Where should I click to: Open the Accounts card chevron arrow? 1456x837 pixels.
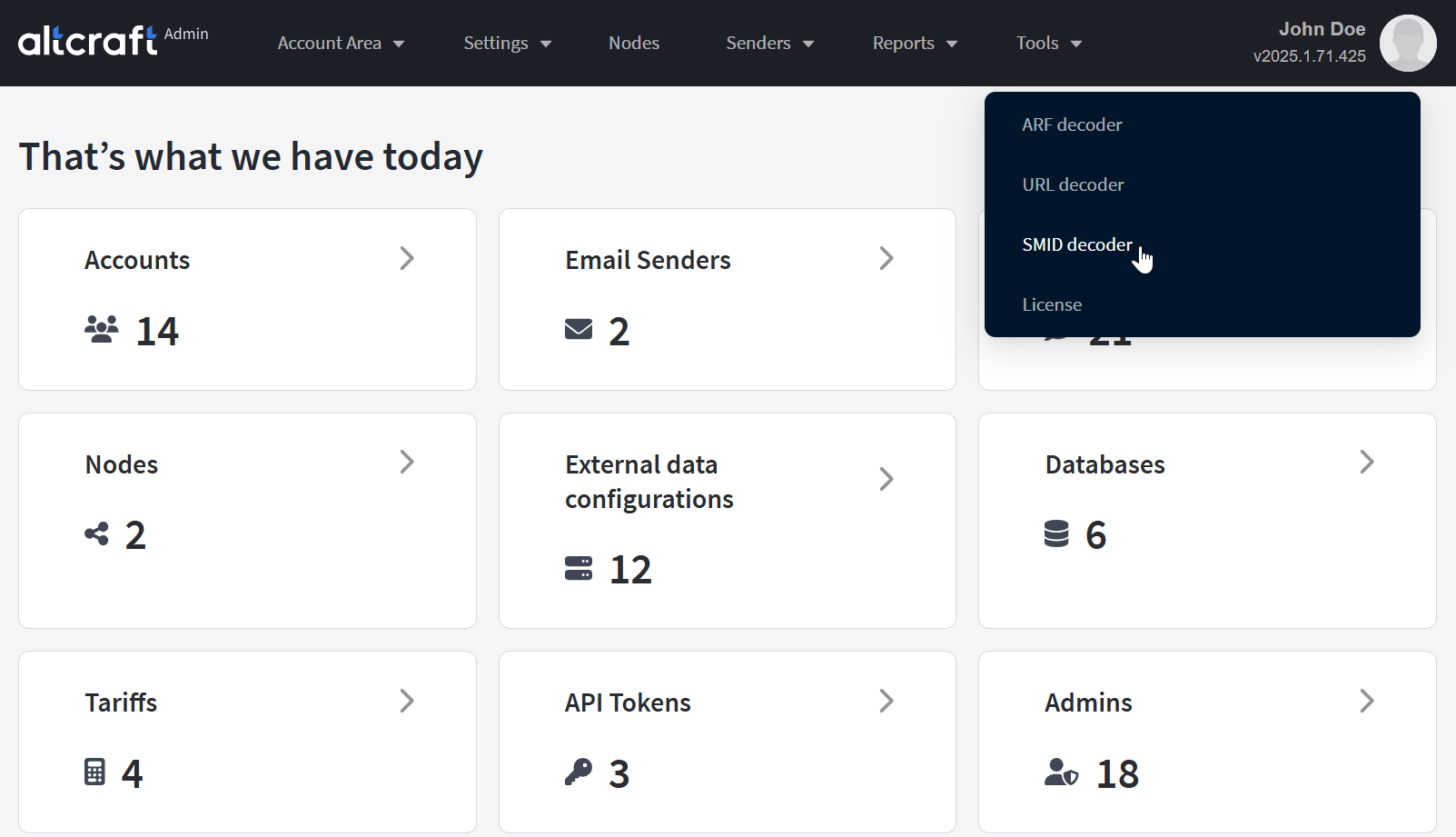(407, 259)
